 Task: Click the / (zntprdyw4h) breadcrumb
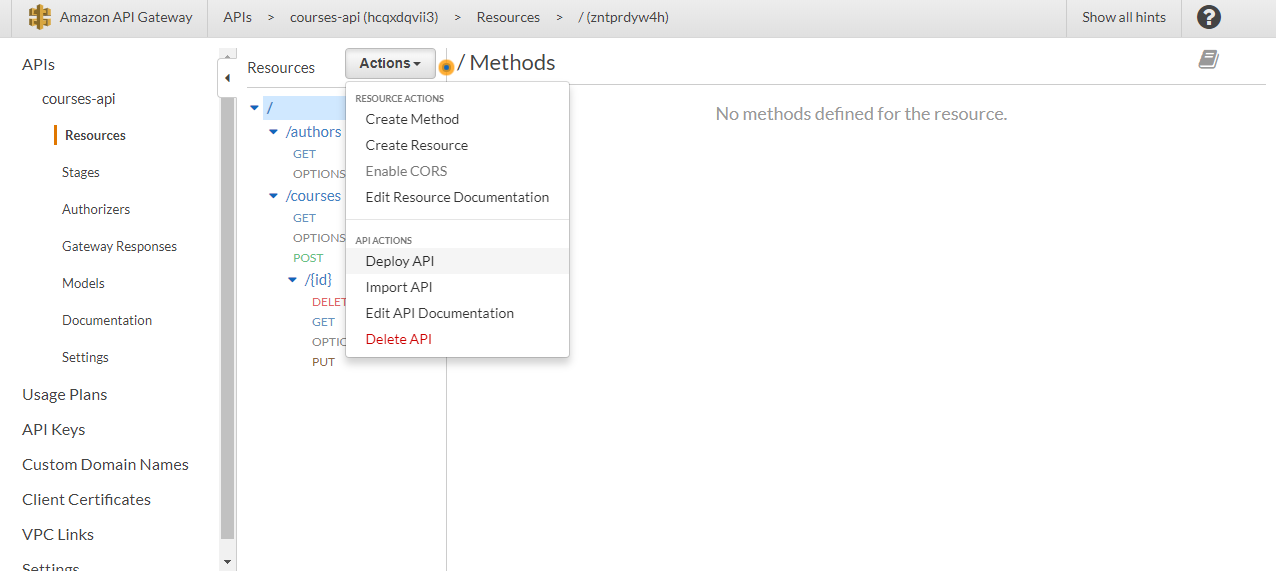click(x=623, y=17)
